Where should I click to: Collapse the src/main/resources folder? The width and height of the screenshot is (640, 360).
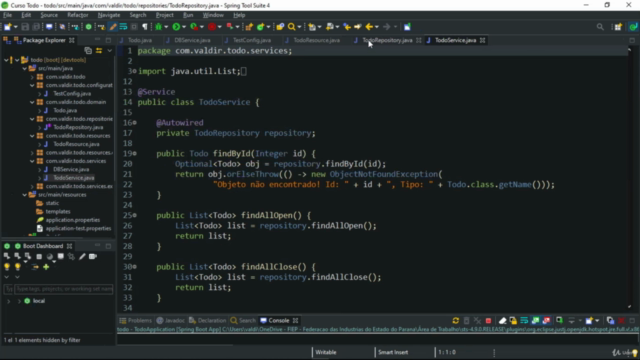tap(24, 195)
